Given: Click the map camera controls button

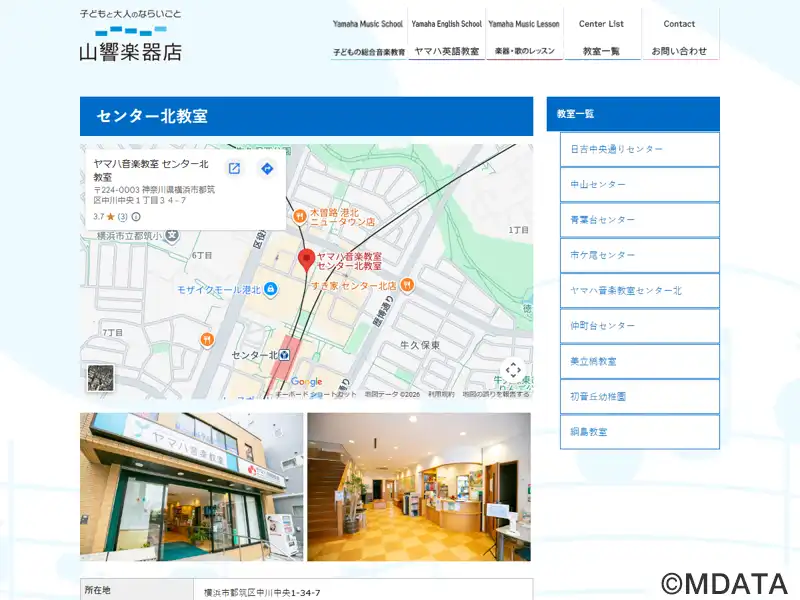Looking at the screenshot, I should point(513,369).
